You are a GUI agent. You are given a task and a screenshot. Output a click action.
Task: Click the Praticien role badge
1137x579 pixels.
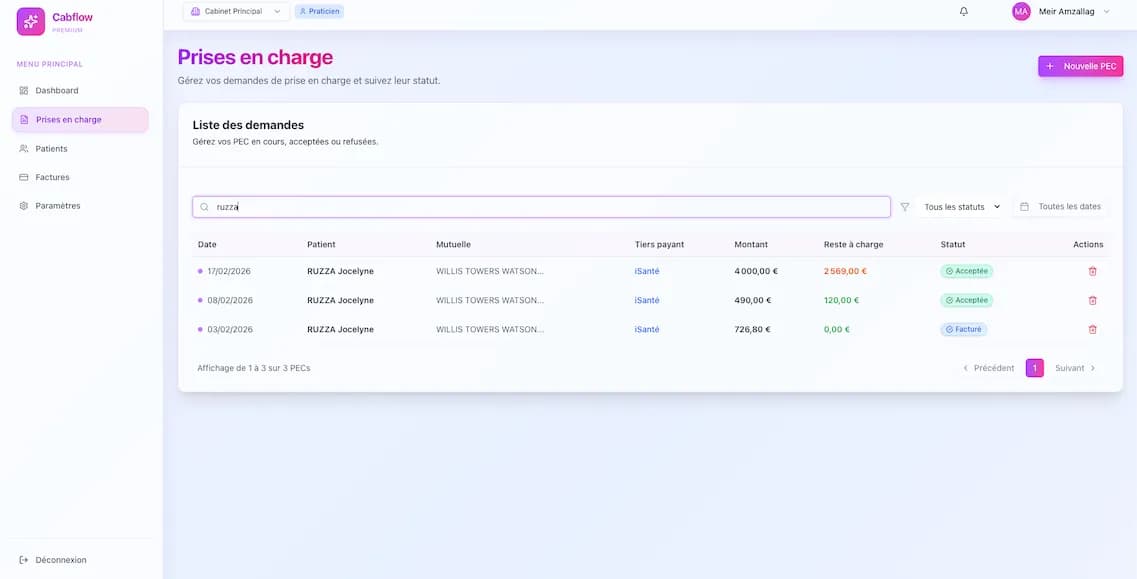[319, 12]
